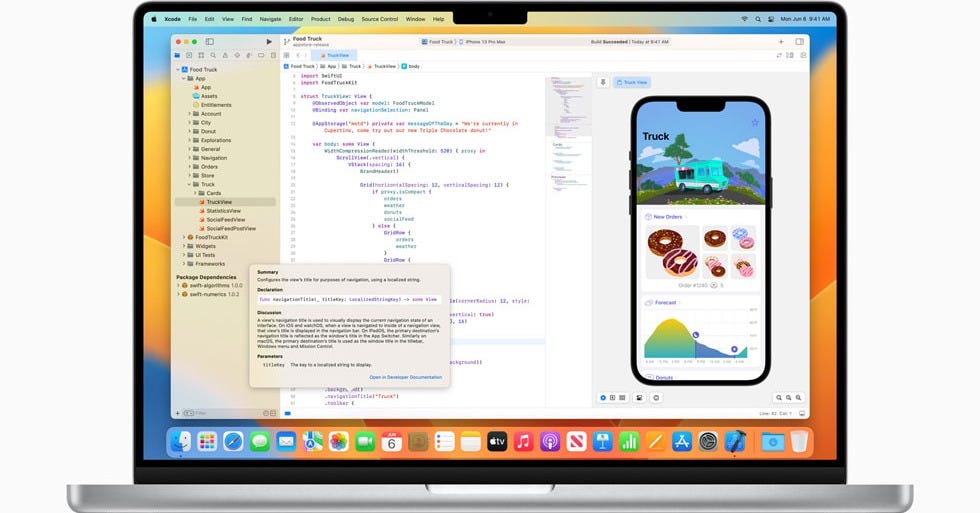Collapse the Truck folder
980x513 pixels.
pyautogui.click(x=189, y=184)
